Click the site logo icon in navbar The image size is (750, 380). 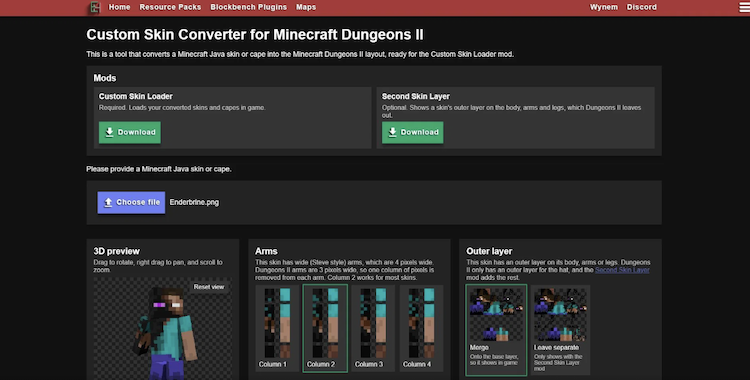[x=95, y=7]
